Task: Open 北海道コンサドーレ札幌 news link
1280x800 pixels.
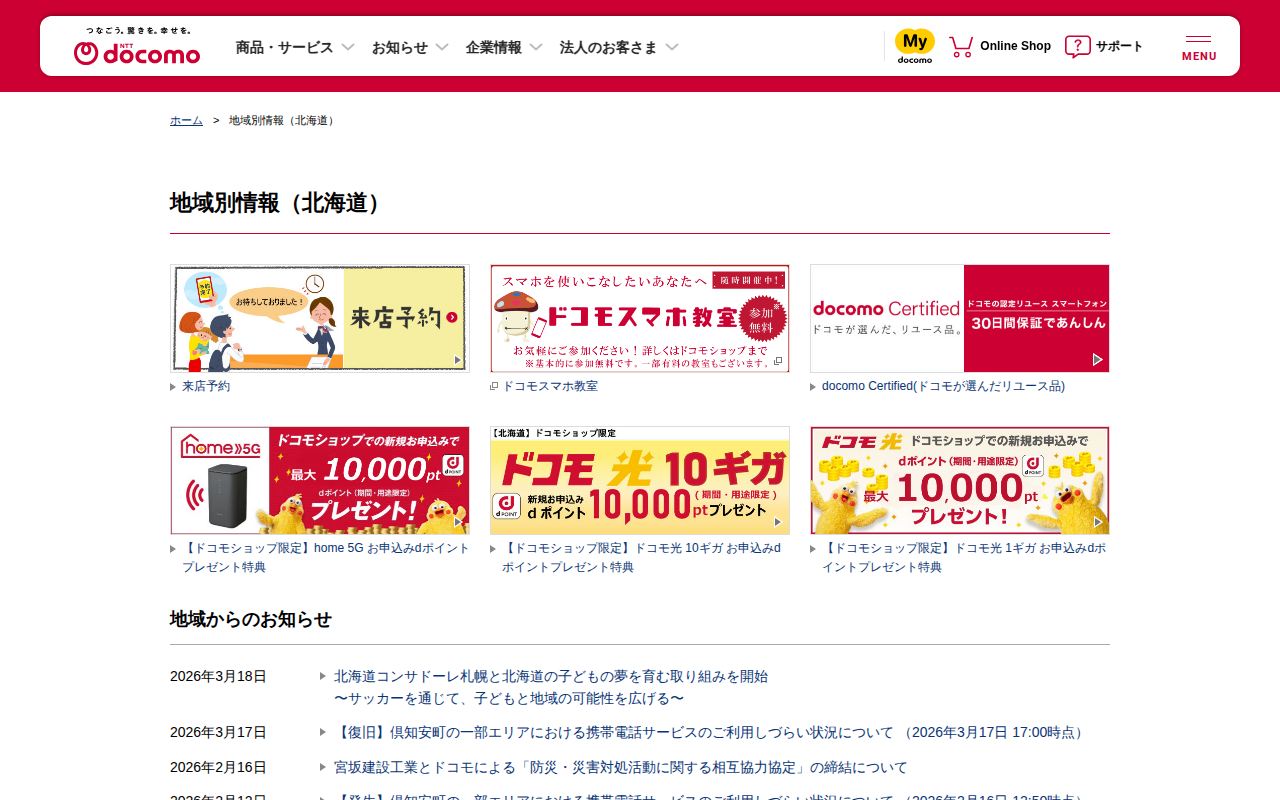Action: click(551, 687)
